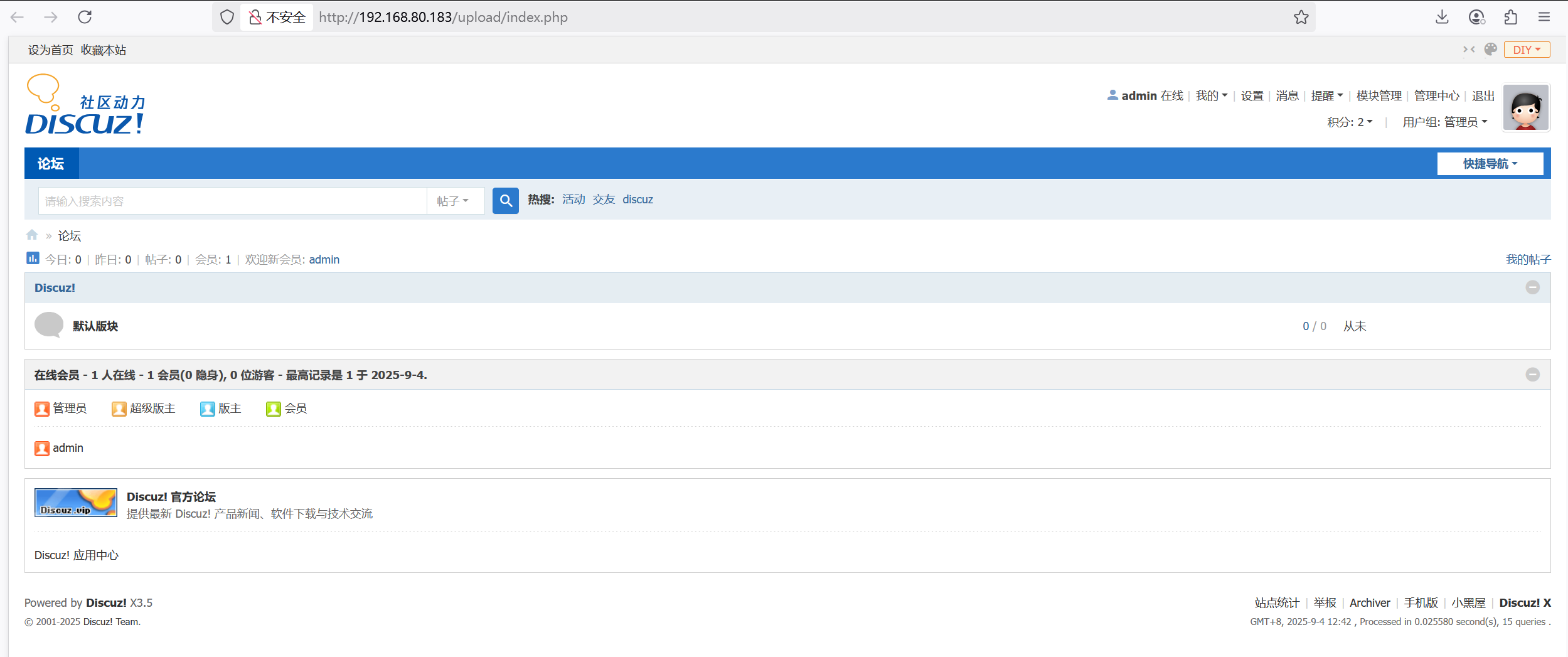The height and width of the screenshot is (657, 1568).
Task: Open 设置 in the user menu
Action: 1252,95
